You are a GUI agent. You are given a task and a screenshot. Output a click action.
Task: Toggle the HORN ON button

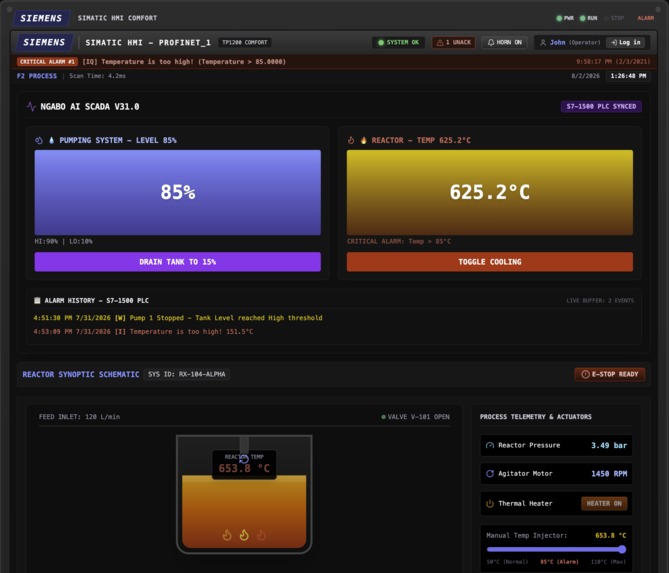point(504,43)
